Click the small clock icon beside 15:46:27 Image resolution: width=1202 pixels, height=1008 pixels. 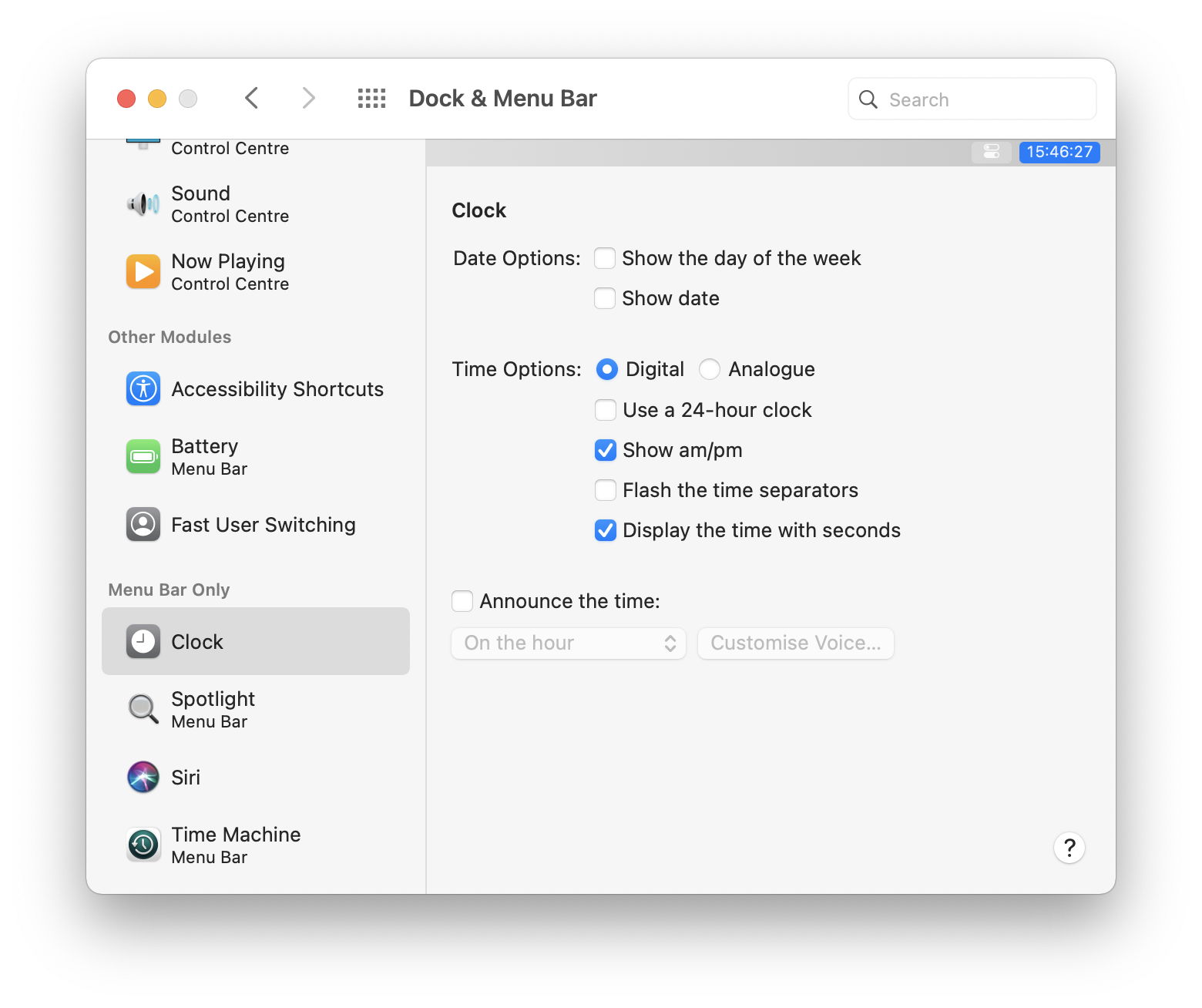click(x=991, y=152)
